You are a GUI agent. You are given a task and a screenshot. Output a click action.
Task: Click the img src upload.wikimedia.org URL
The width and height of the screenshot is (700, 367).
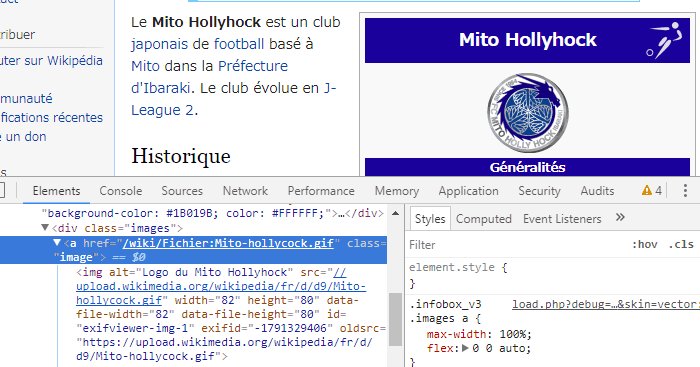click(221, 286)
